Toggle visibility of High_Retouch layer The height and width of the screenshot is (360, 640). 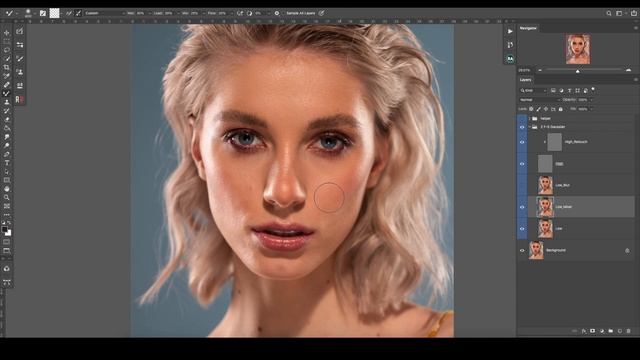tap(522, 142)
